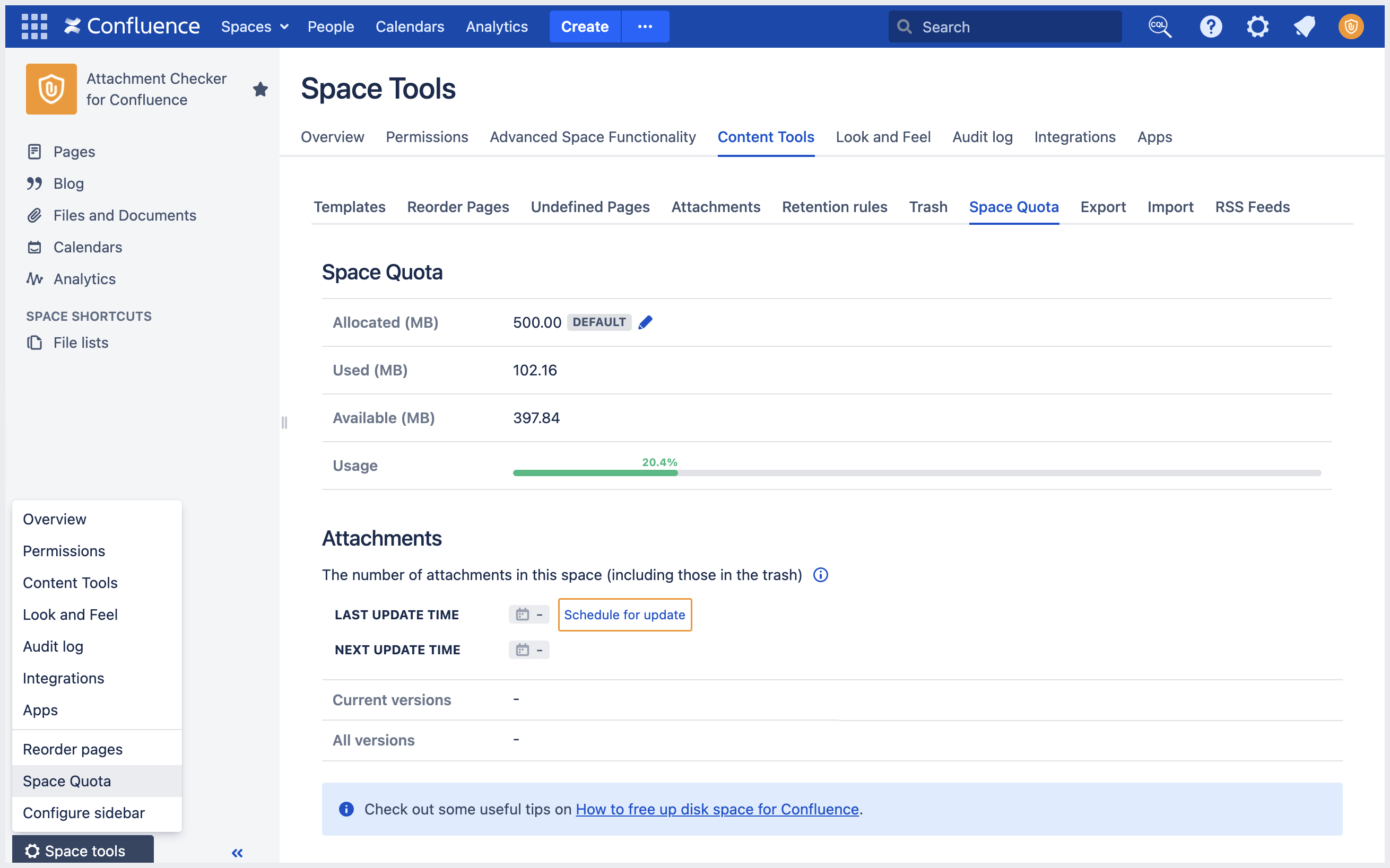Collapse the sidebar with double chevron
This screenshot has height=868, width=1390.
(237, 853)
